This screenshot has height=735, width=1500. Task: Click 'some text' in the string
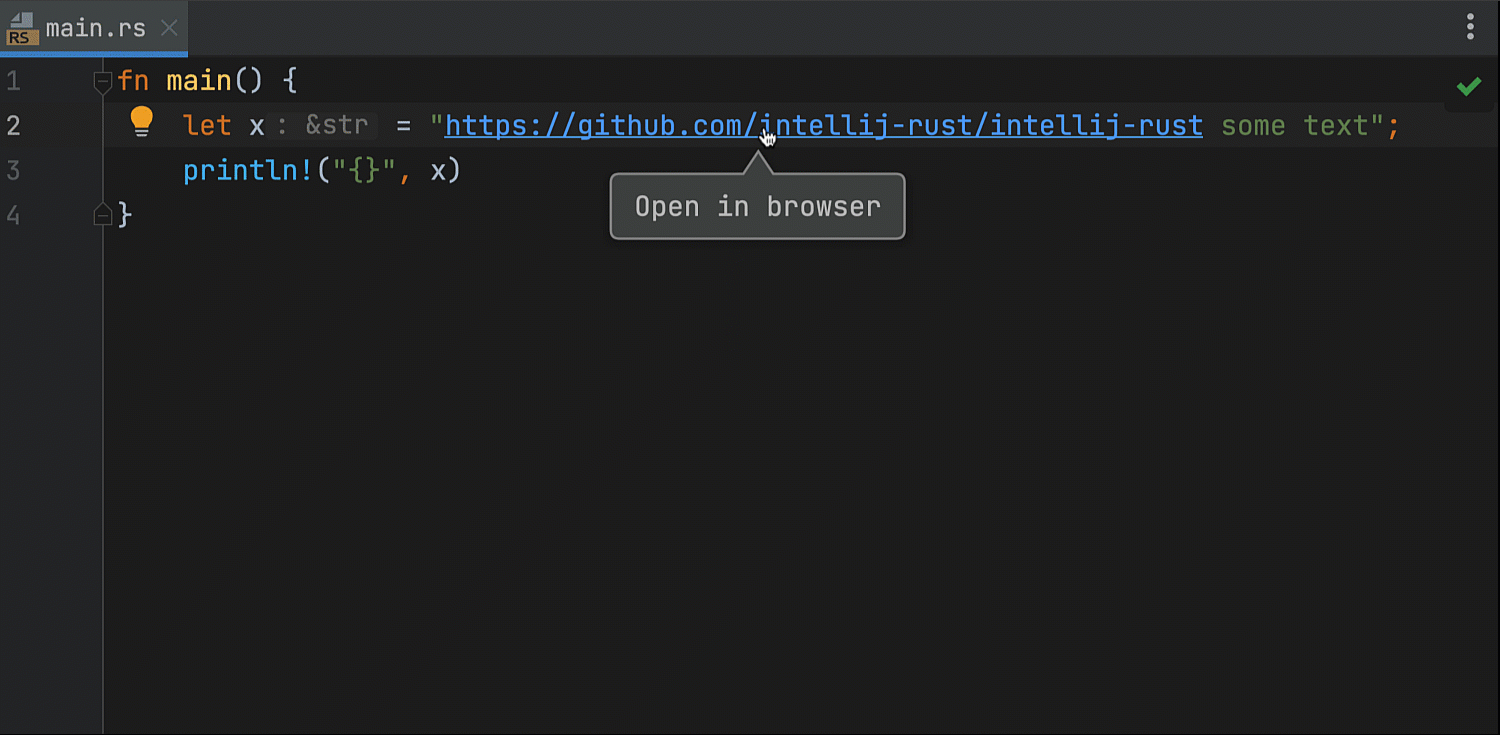tap(1295, 126)
